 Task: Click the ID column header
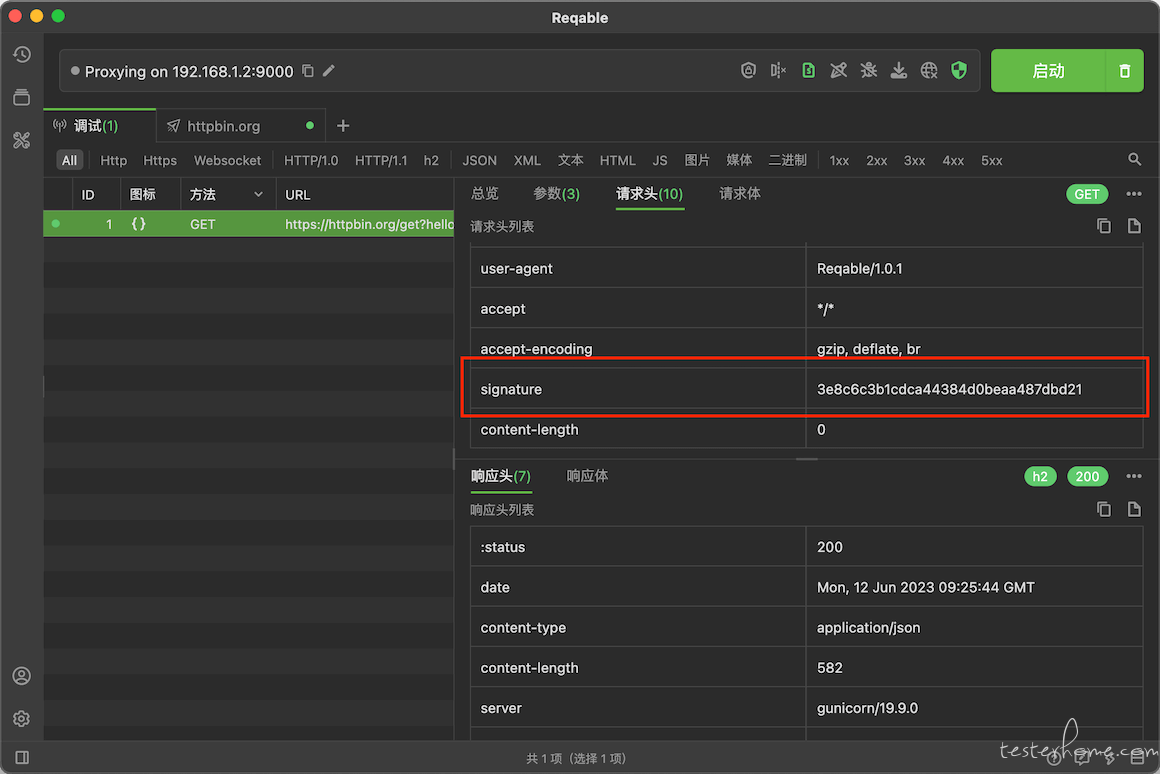(x=88, y=195)
